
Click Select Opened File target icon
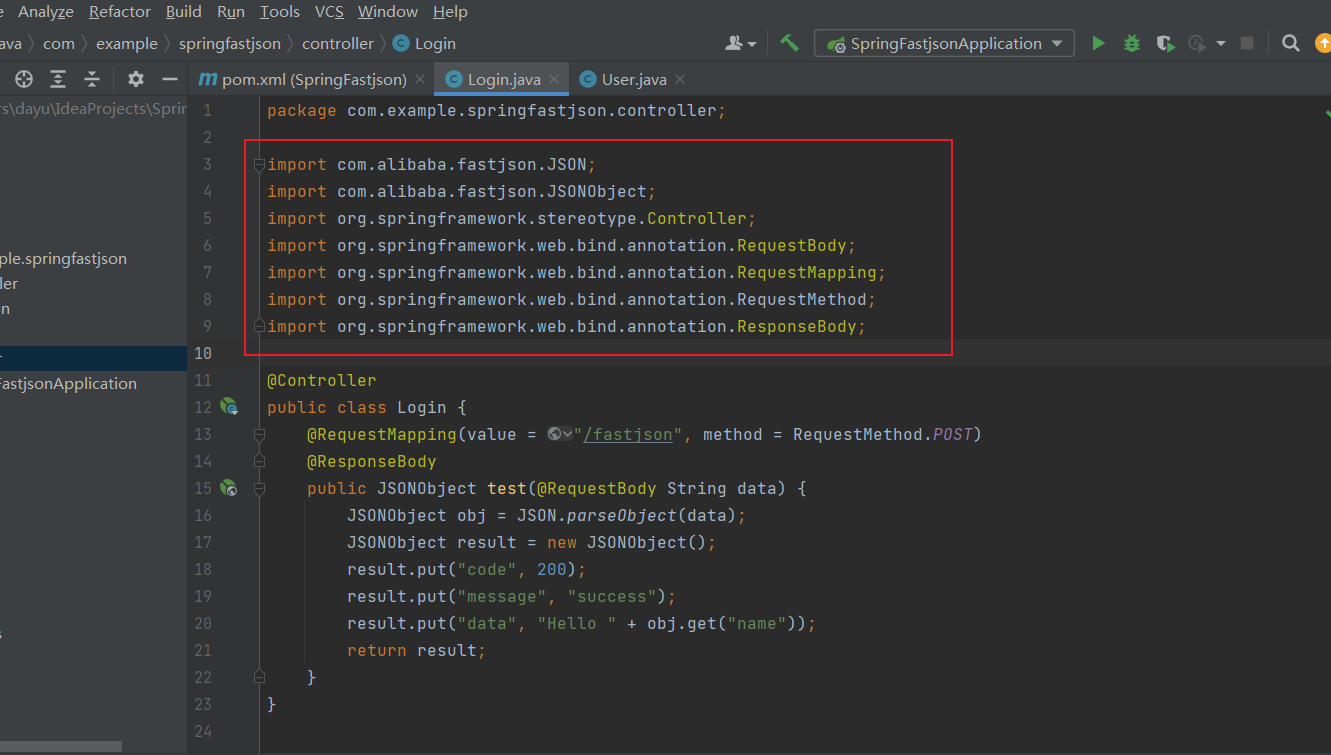[x=24, y=79]
